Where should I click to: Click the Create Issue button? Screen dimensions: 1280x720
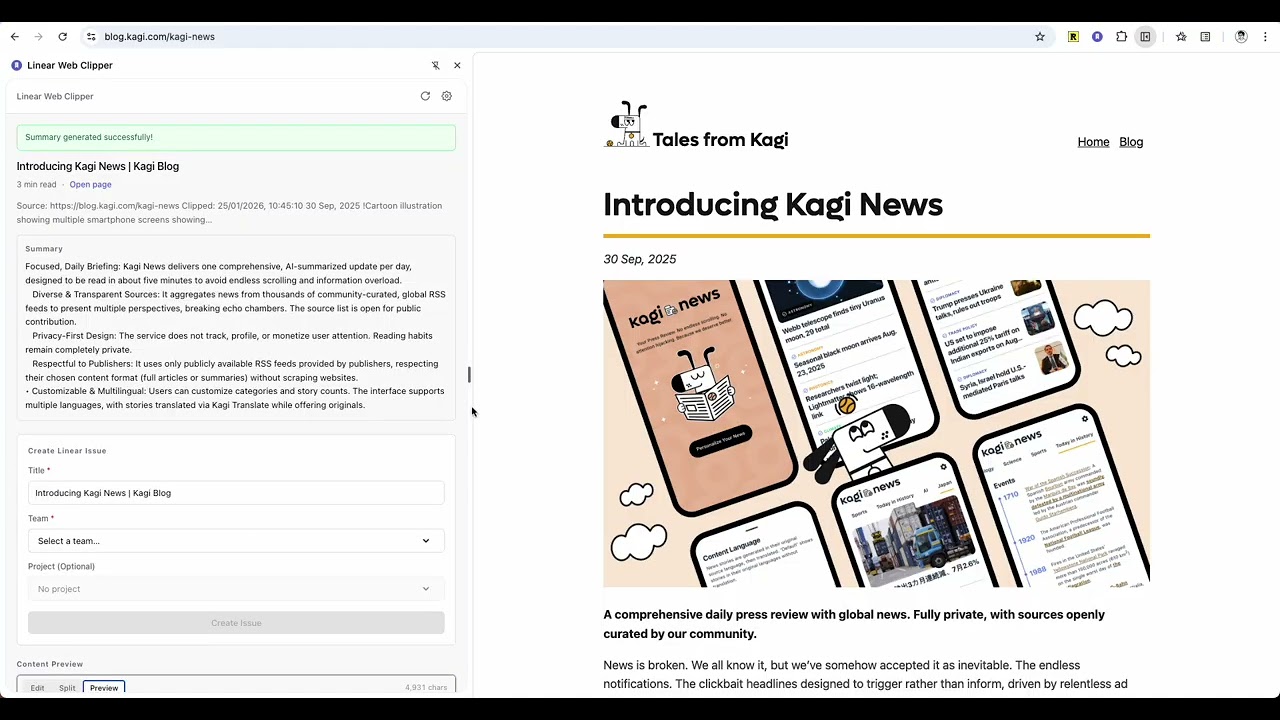point(236,623)
